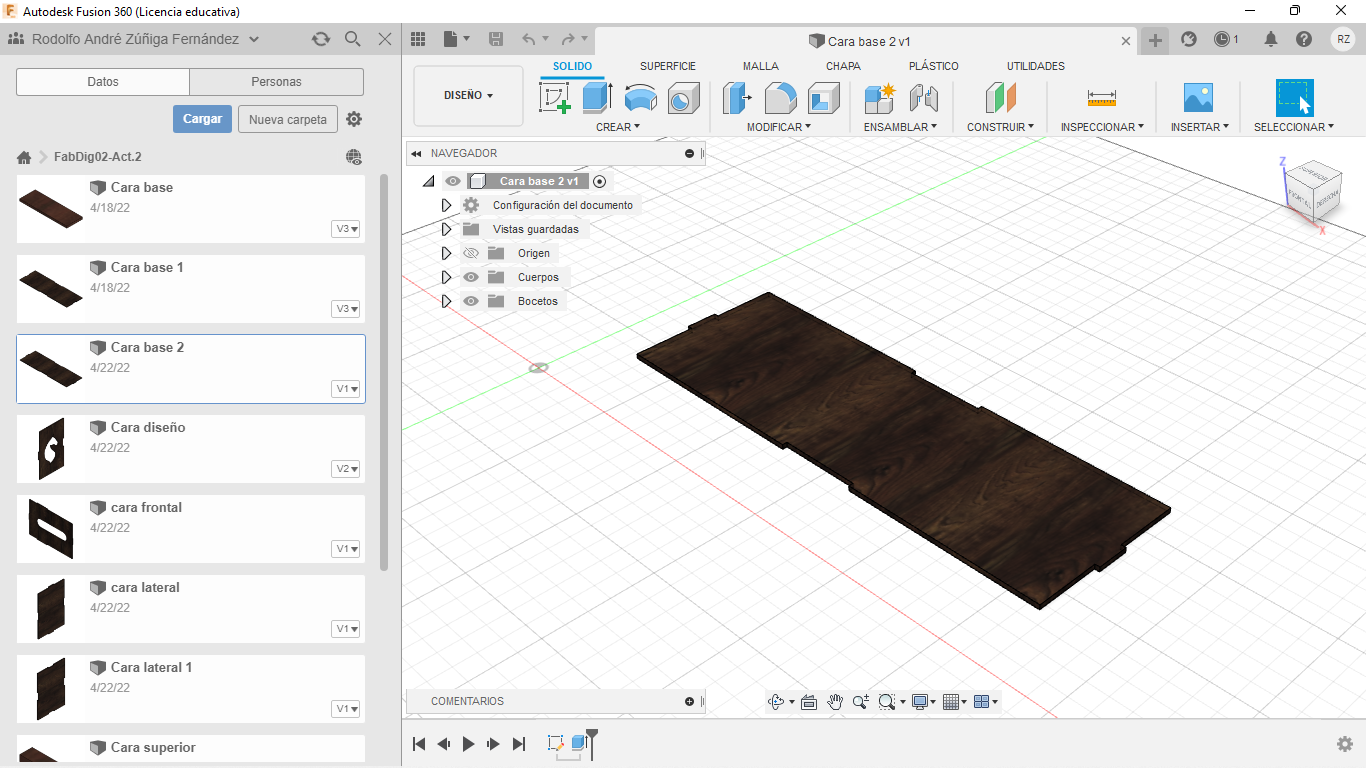
Task: Click the Cargar button
Action: [x=202, y=119]
